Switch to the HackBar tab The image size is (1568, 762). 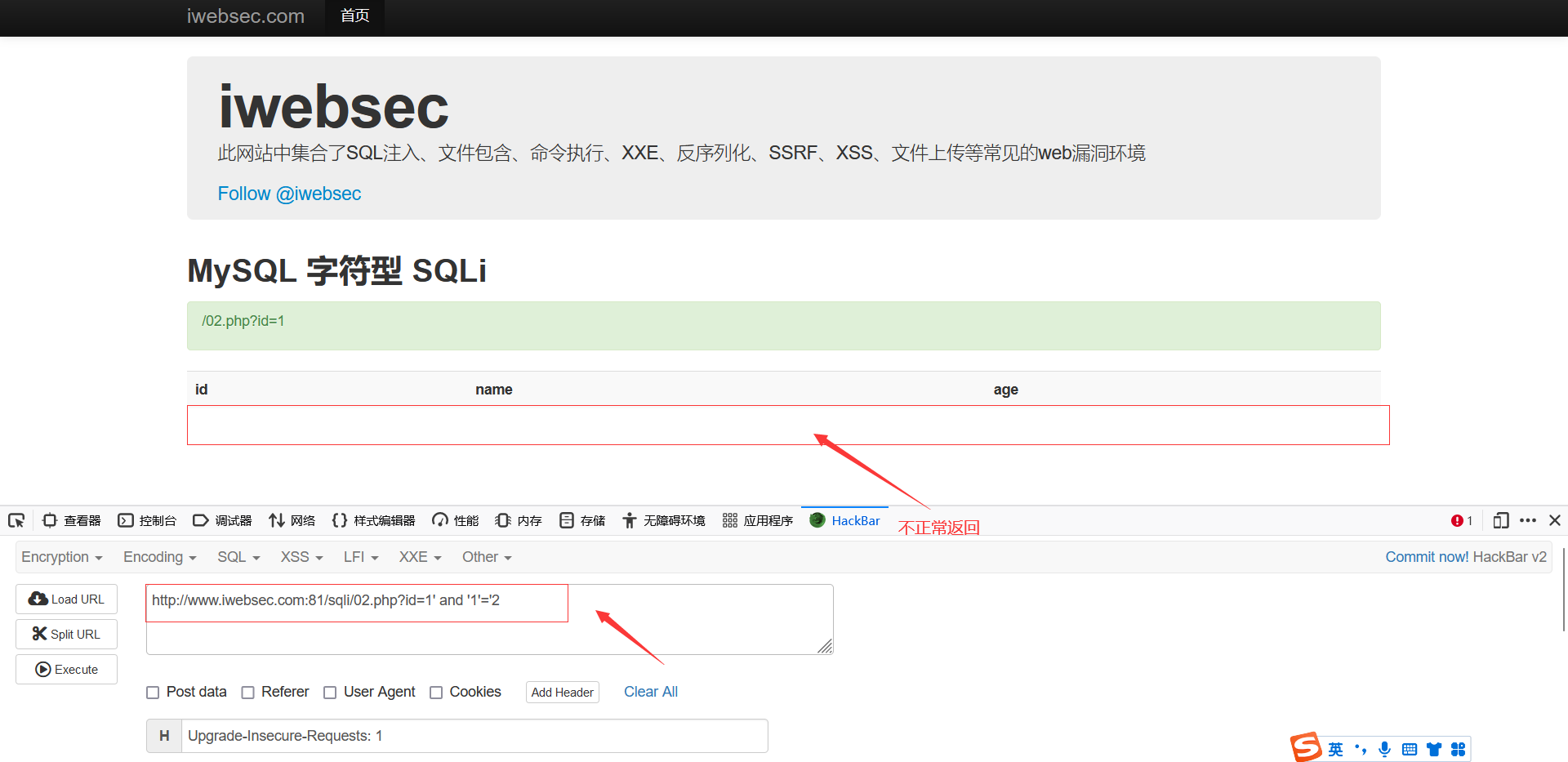tap(844, 520)
